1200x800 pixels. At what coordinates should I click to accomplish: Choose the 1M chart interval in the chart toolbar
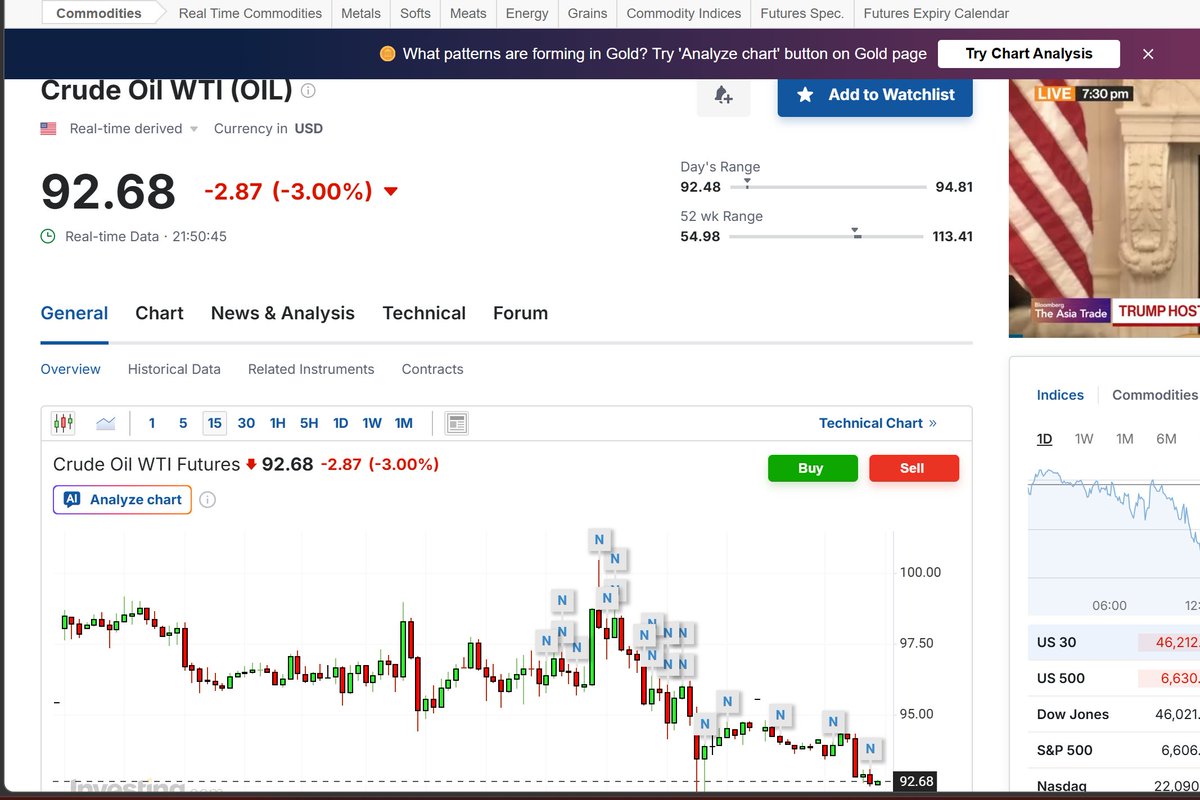404,423
